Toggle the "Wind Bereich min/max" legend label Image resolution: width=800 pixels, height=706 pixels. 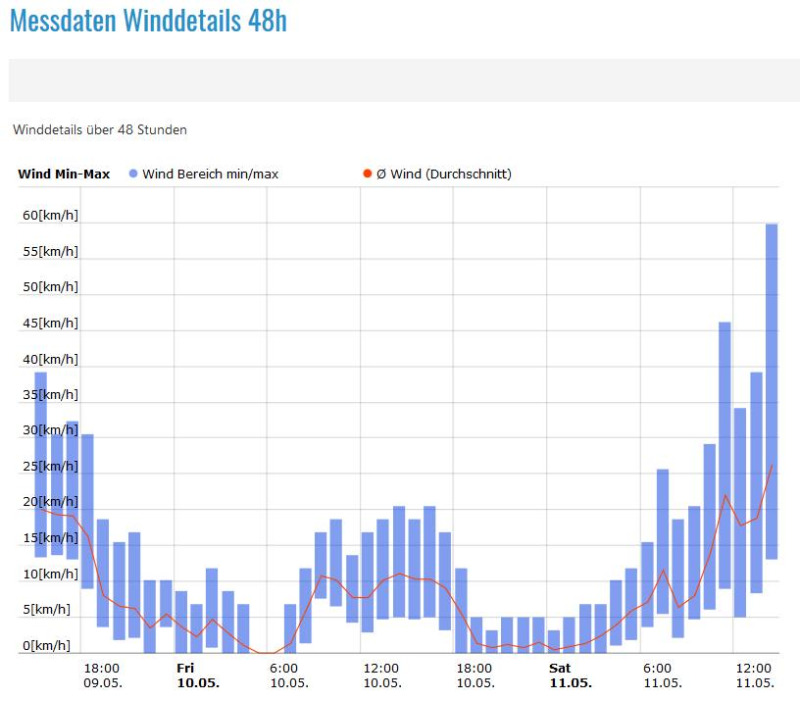[210, 174]
